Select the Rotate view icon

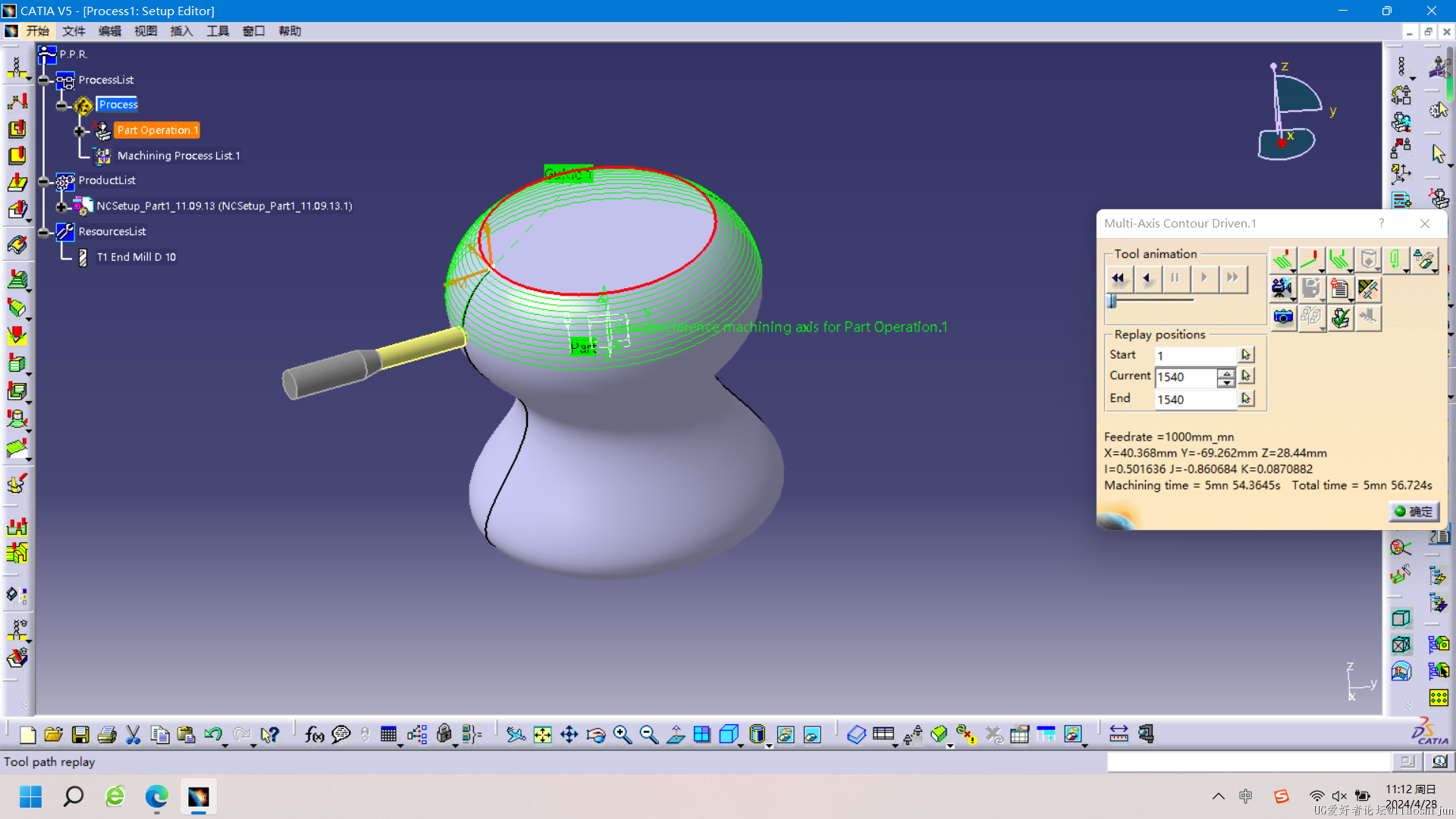pyautogui.click(x=596, y=734)
